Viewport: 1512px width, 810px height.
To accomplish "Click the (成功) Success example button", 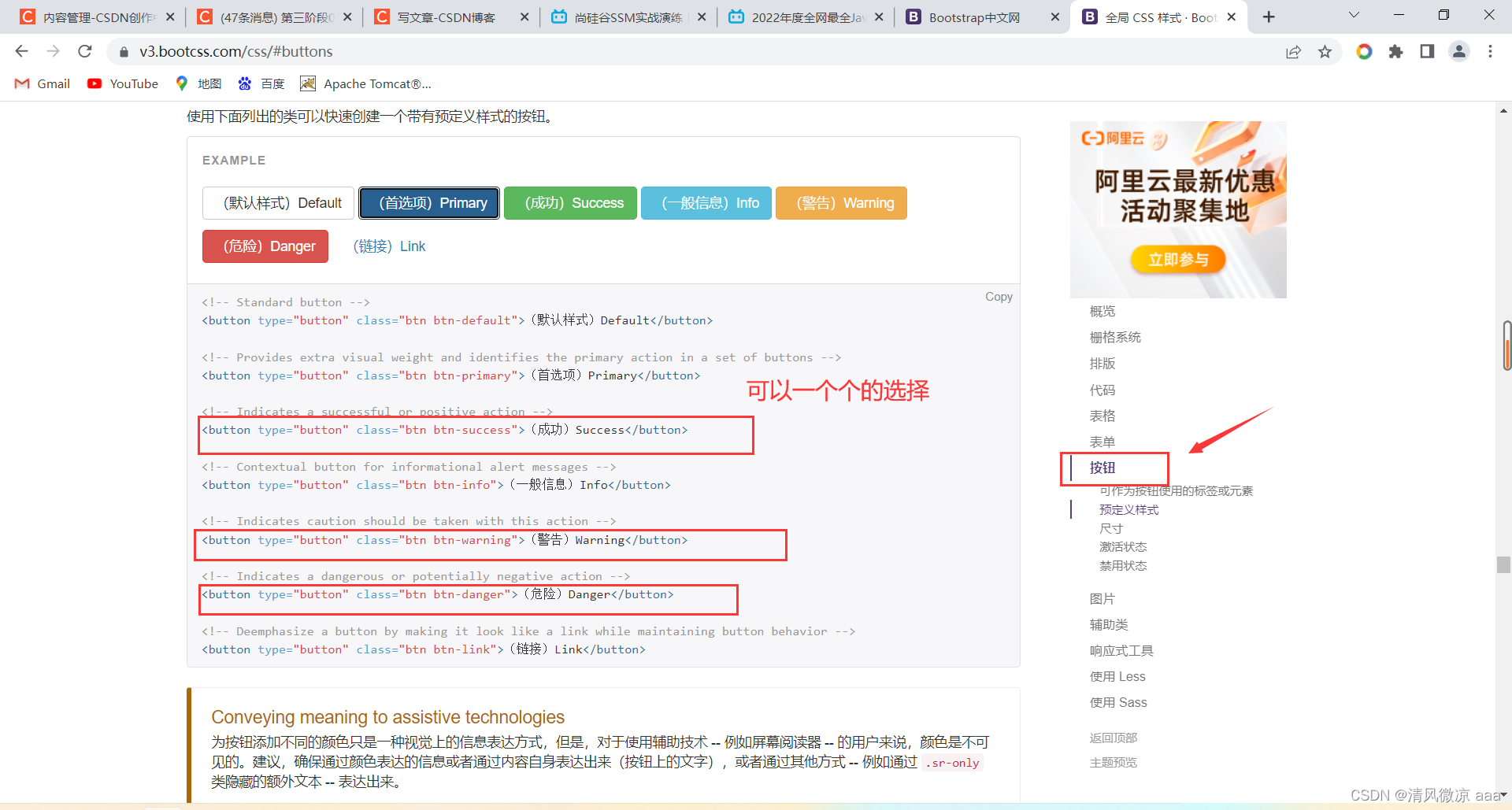I will 570,202.
